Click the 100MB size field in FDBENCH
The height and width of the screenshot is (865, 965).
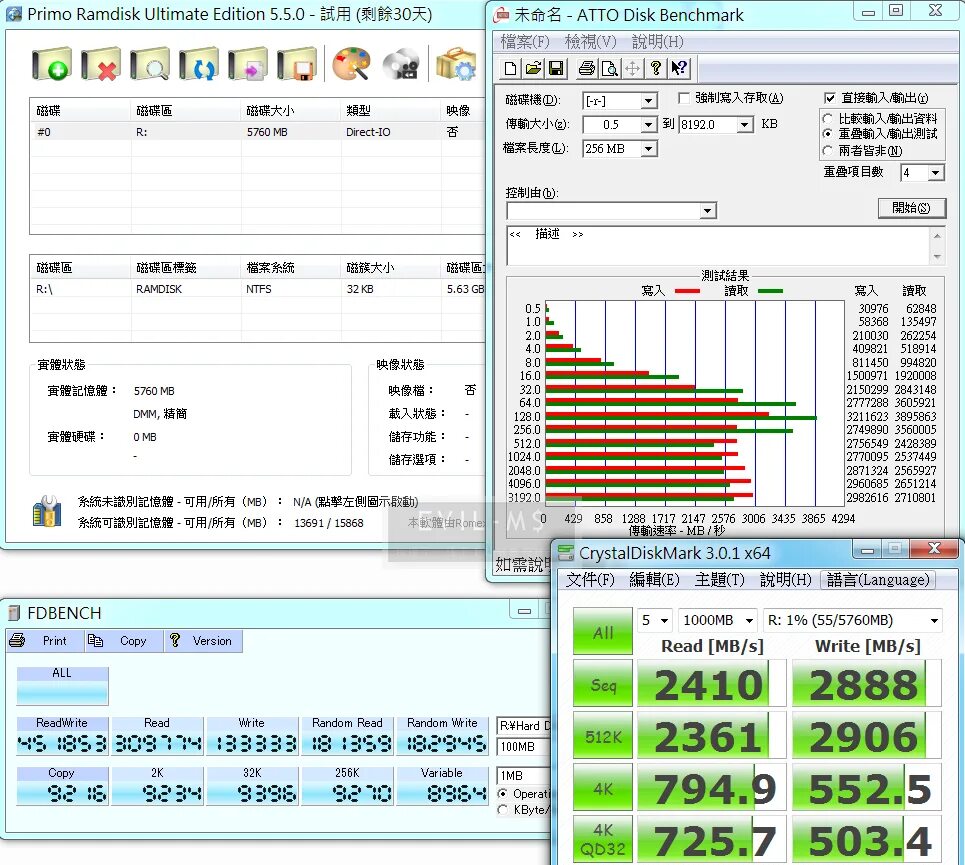[x=523, y=747]
